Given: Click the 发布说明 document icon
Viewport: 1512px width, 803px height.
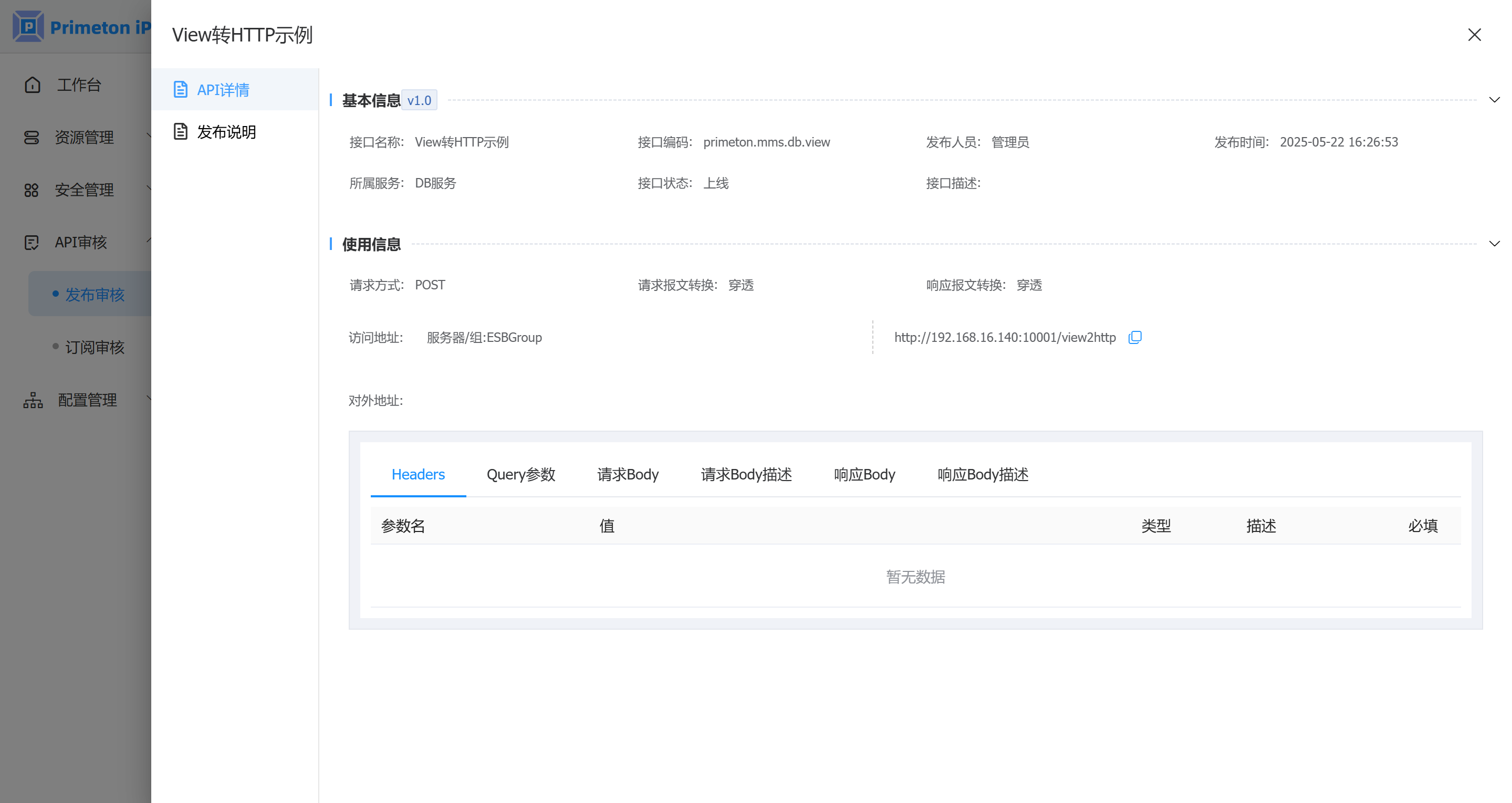Looking at the screenshot, I should click(180, 131).
